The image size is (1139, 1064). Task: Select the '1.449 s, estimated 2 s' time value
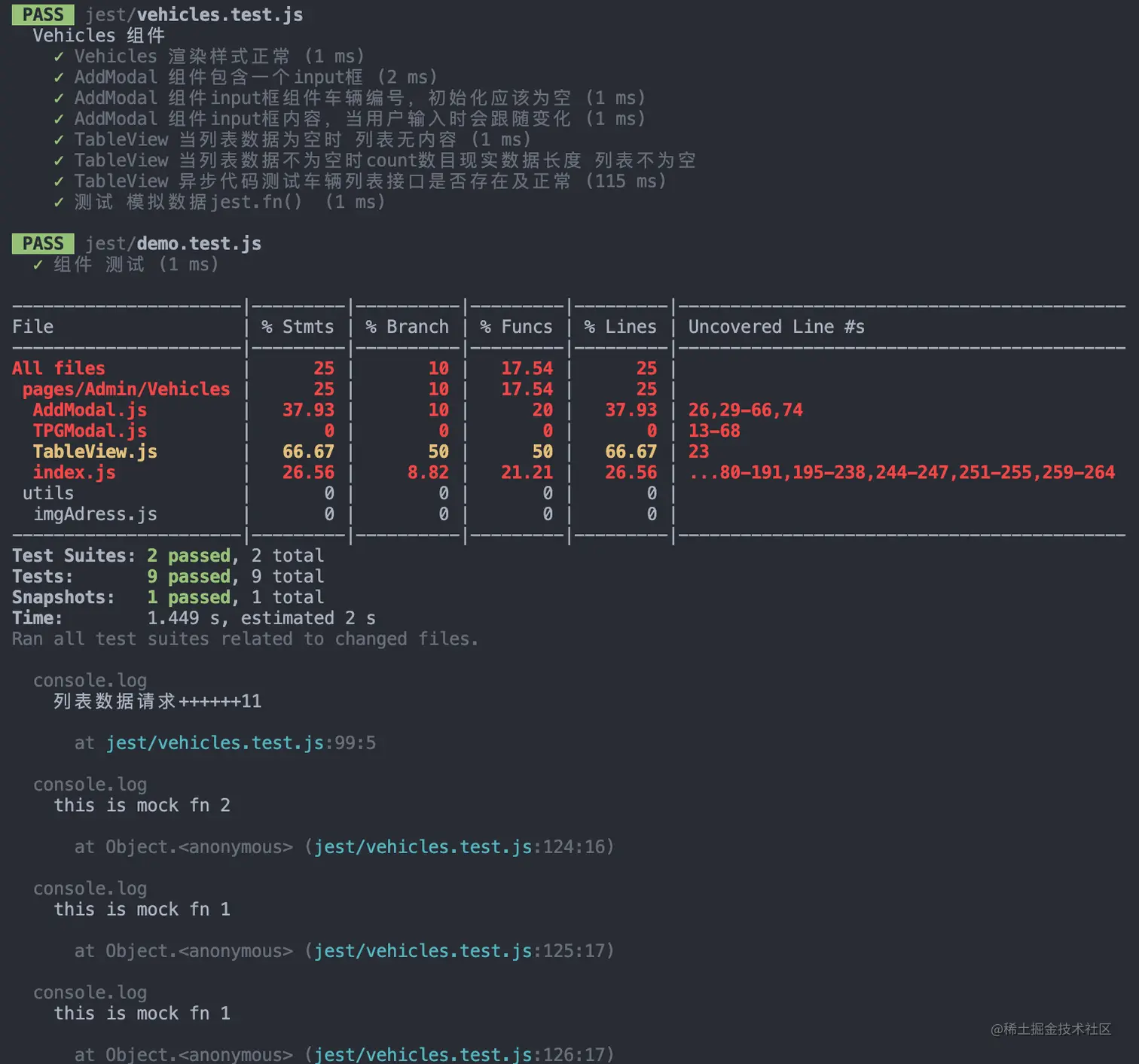click(x=261, y=618)
